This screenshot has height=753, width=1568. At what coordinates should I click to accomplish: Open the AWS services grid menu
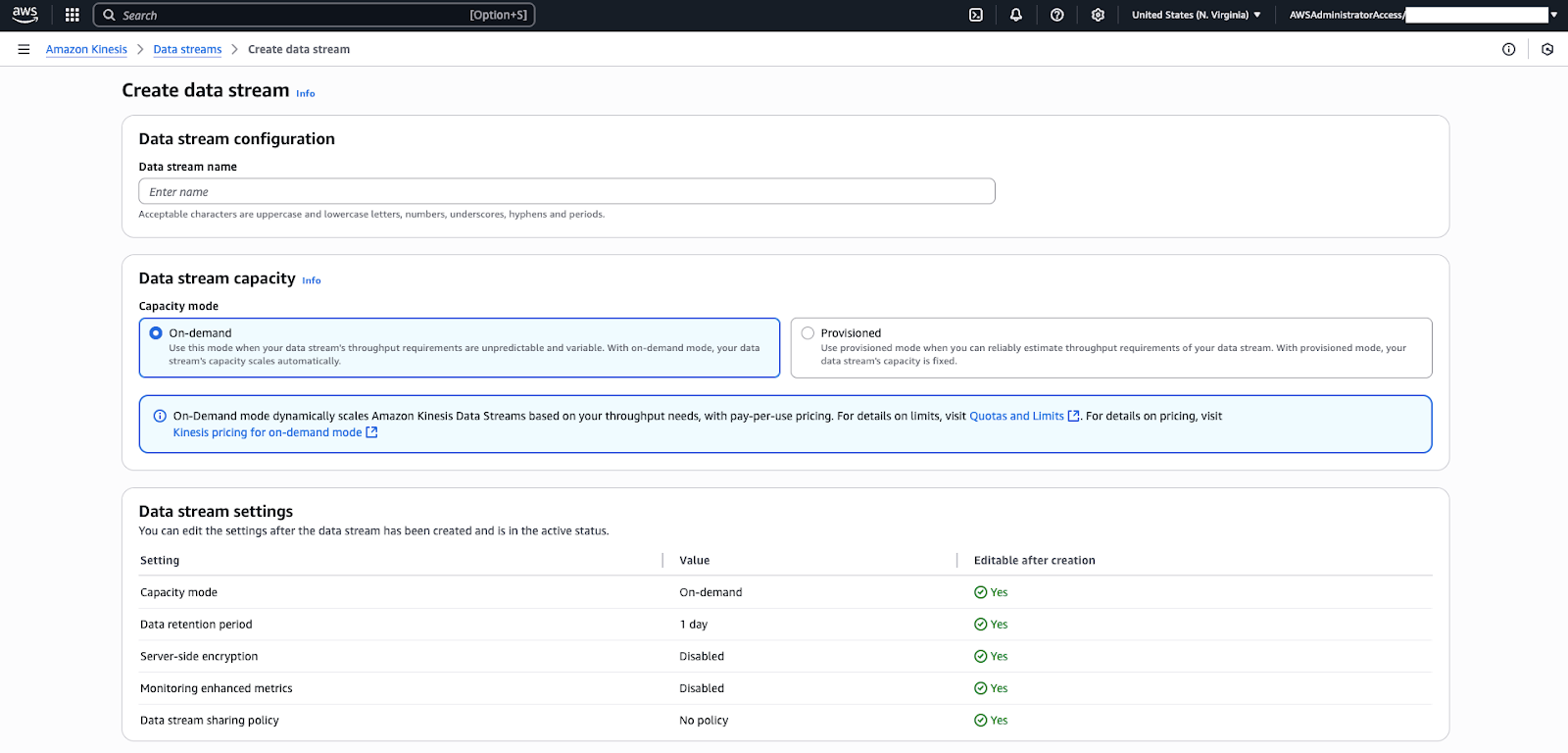point(72,15)
